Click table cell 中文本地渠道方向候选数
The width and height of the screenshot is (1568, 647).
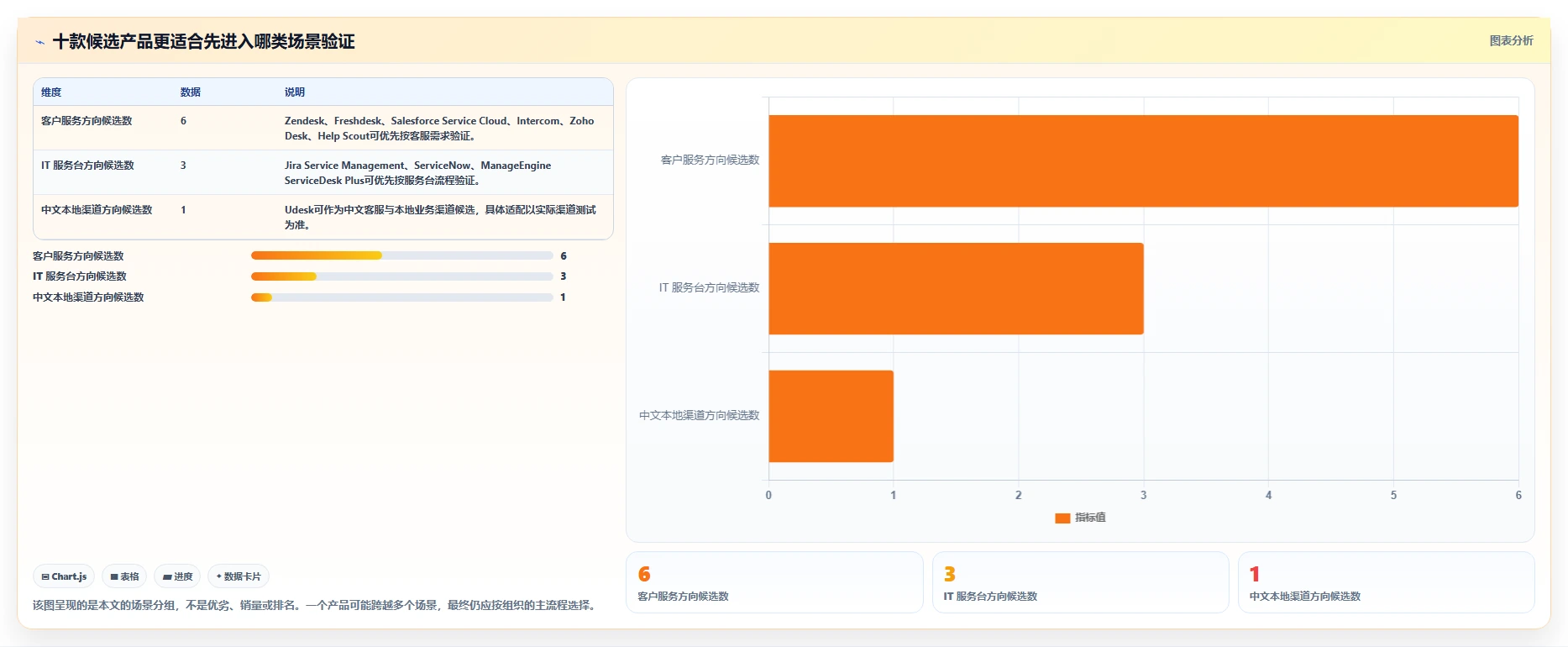point(97,210)
